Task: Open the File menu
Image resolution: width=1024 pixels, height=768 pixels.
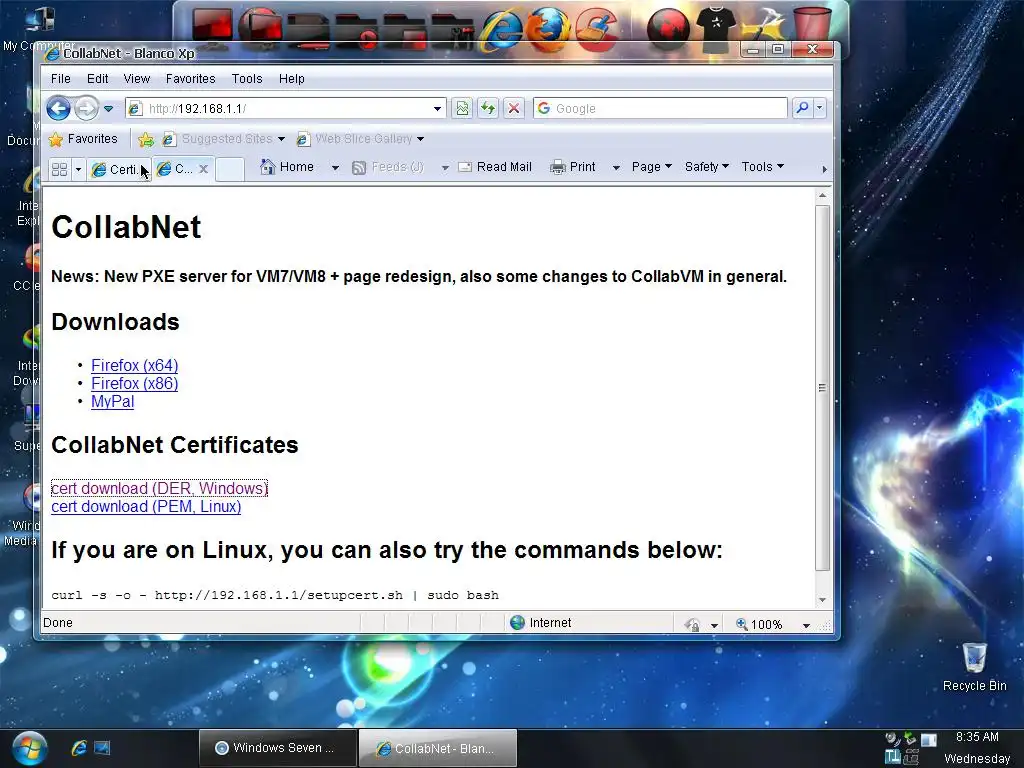Action: (x=61, y=79)
